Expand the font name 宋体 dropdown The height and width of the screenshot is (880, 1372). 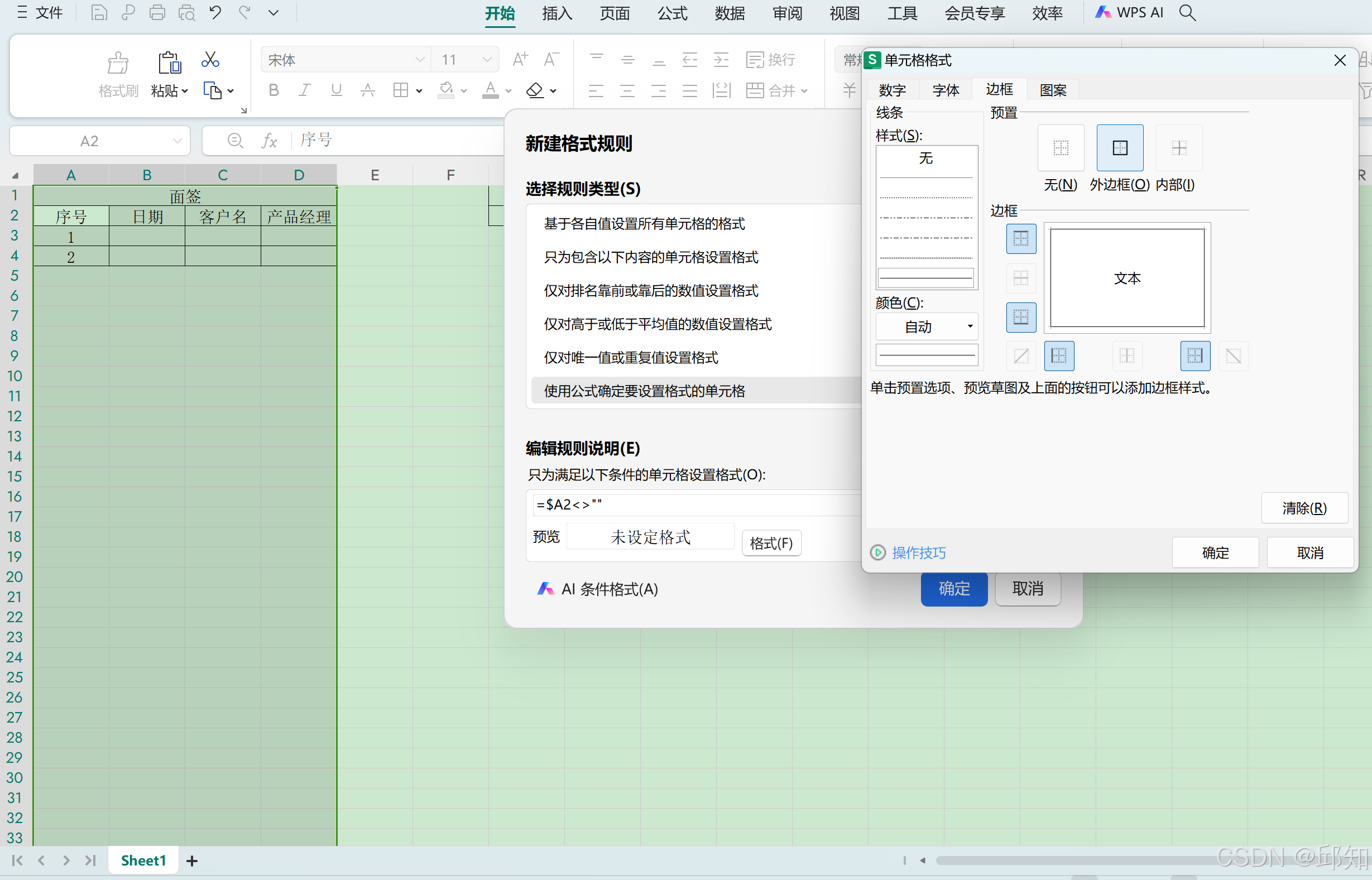(420, 60)
